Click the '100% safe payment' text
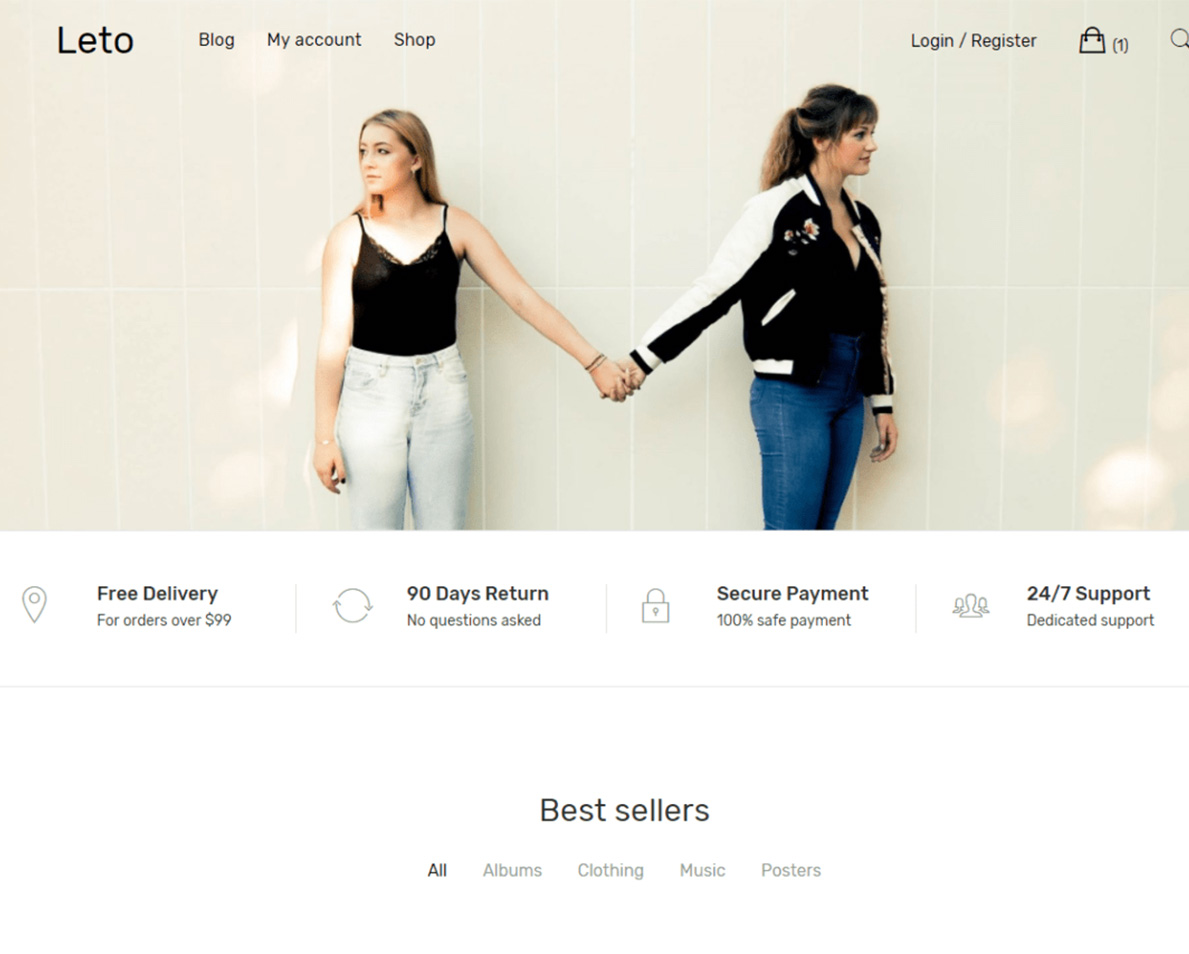1189x954 pixels. (783, 620)
